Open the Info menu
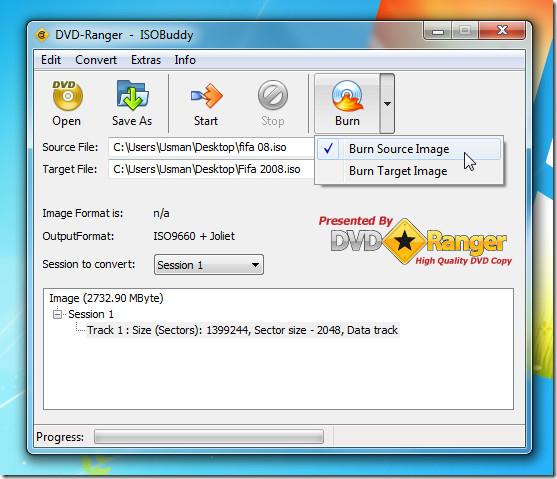 tap(185, 60)
